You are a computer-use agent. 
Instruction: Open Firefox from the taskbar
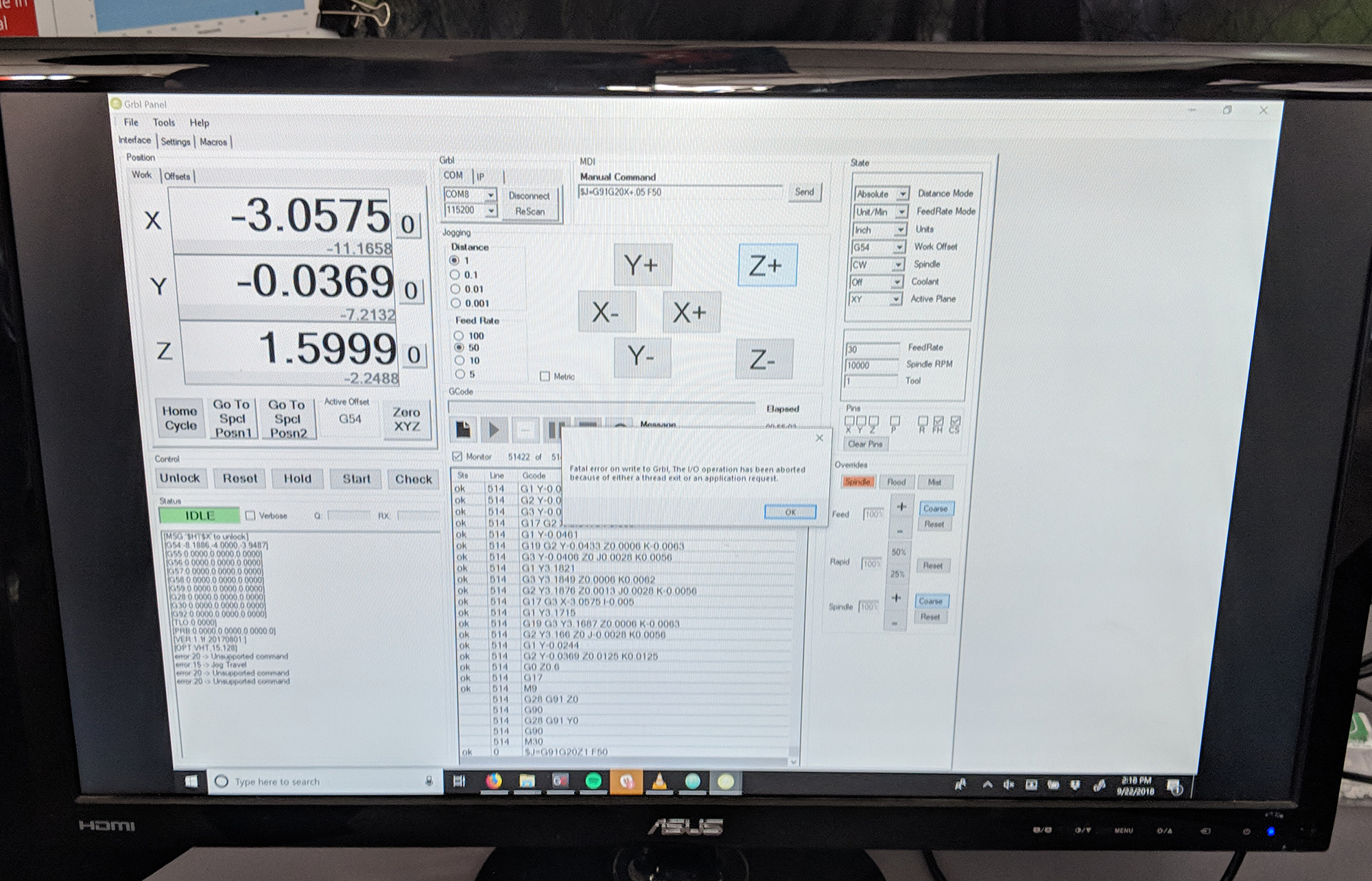coord(494,781)
